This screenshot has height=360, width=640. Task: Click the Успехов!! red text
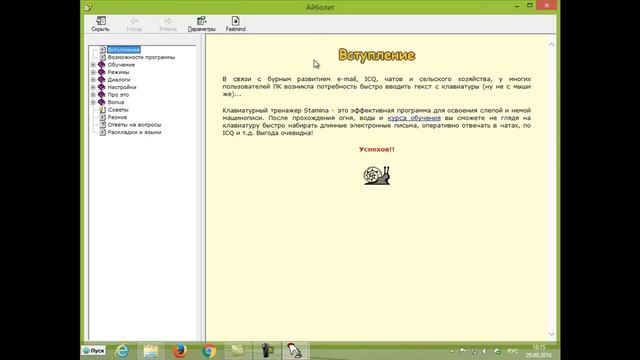pyautogui.click(x=377, y=149)
